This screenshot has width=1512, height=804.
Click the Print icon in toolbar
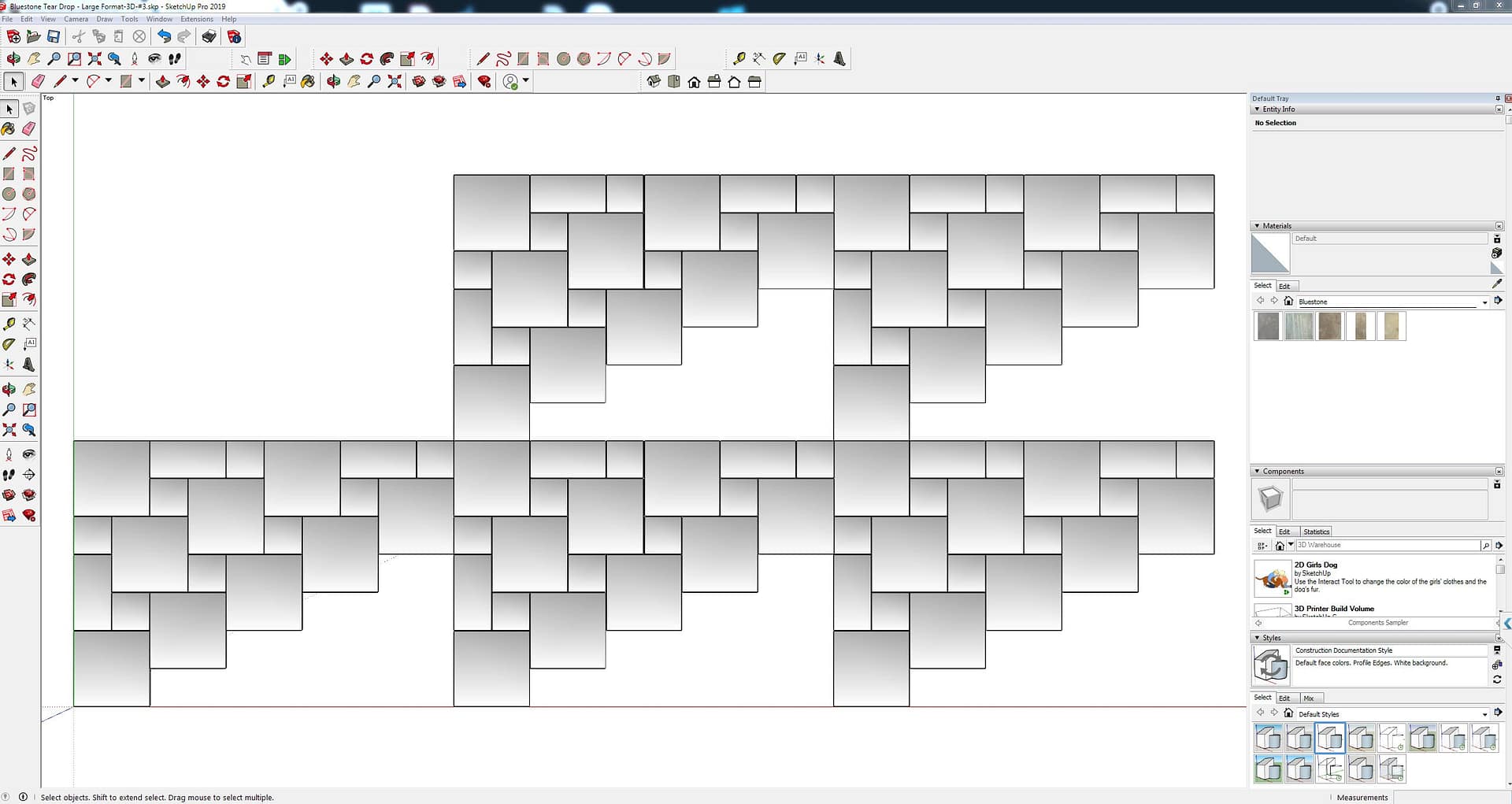point(209,36)
